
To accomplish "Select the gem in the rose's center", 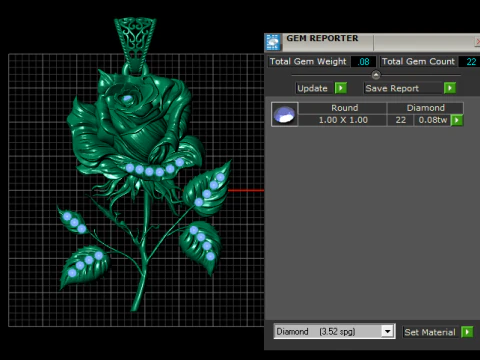I will [x=127, y=98].
